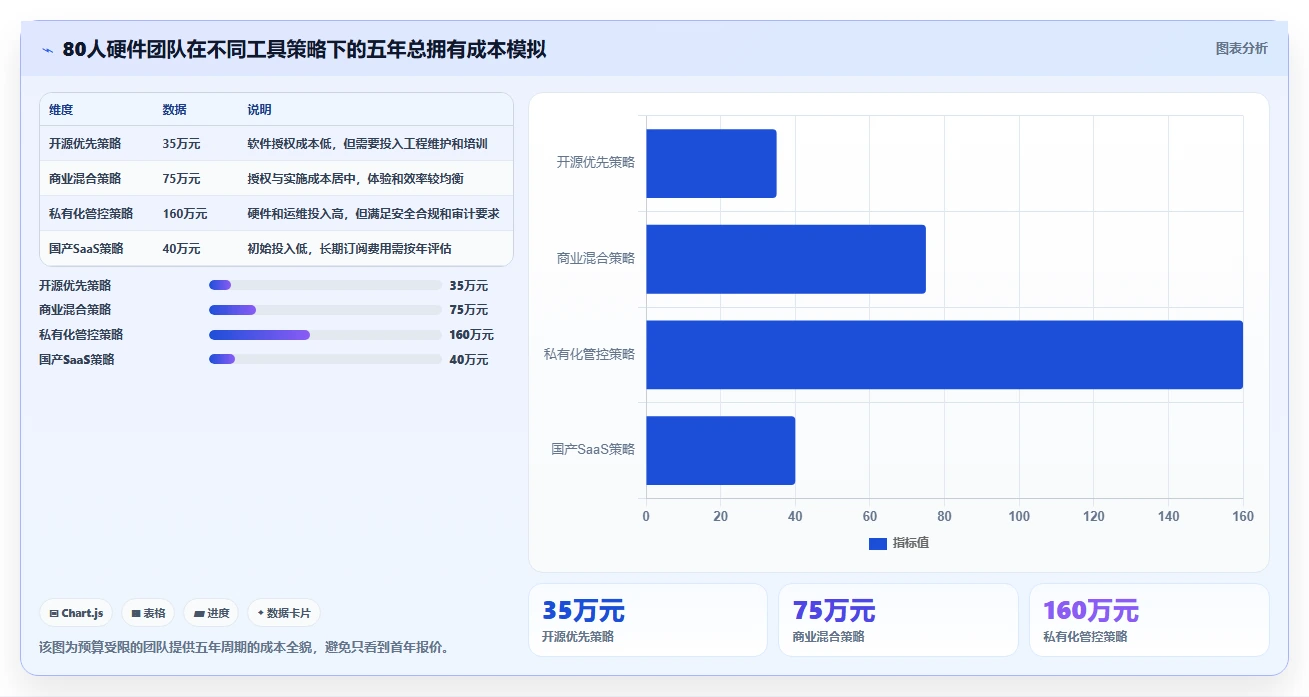This screenshot has width=1309, height=697.
Task: Click the 图表分析 label in header
Action: [x=1241, y=48]
